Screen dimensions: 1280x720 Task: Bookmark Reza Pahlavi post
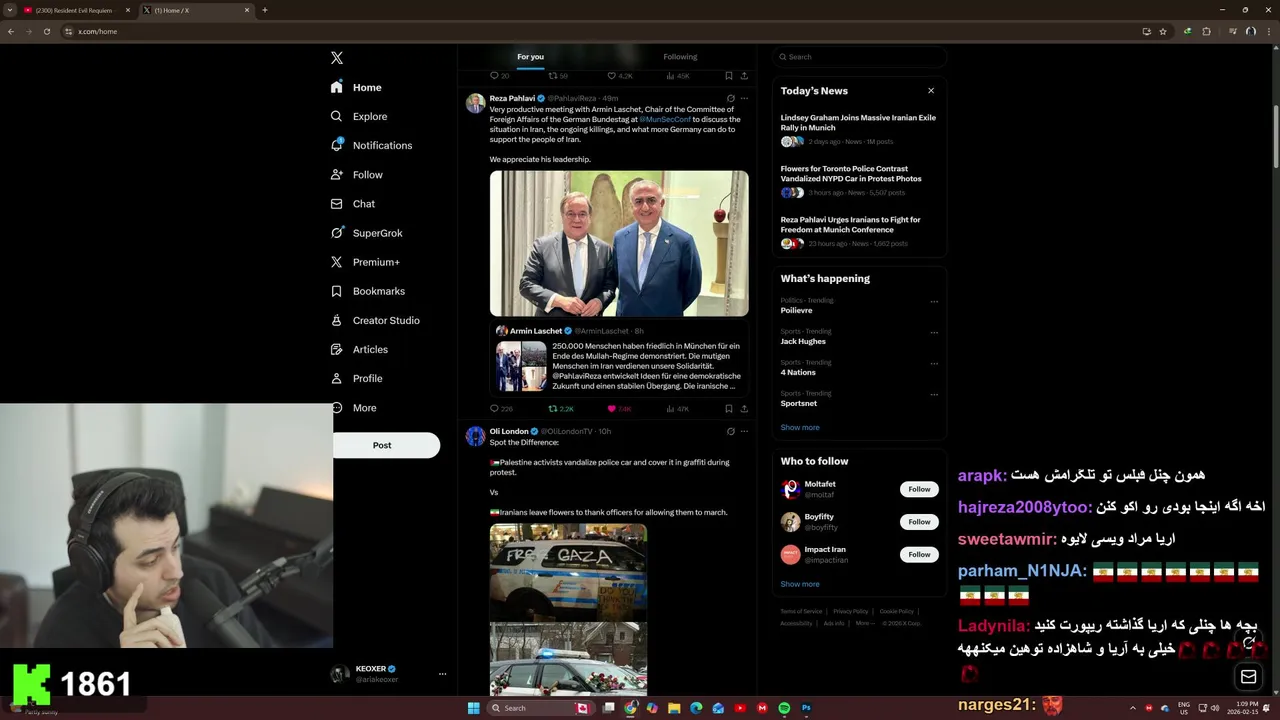(x=728, y=409)
